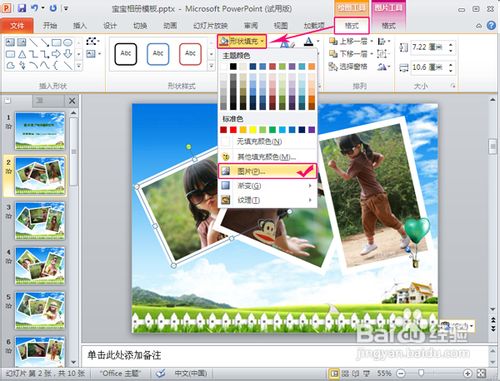Screen dimensions: 500x381
Task: Click the Redo/Repeat icon
Action: click(53, 8)
